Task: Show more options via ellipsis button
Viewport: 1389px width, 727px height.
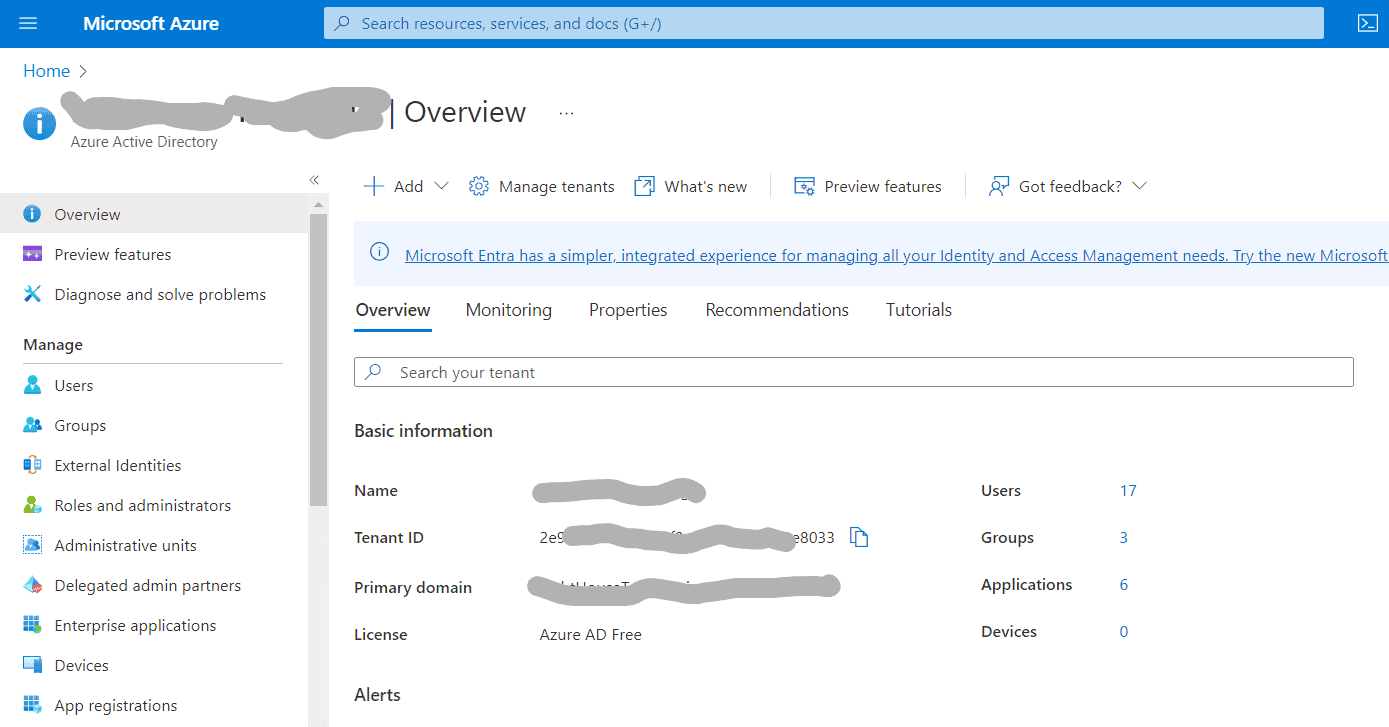Action: click(567, 113)
